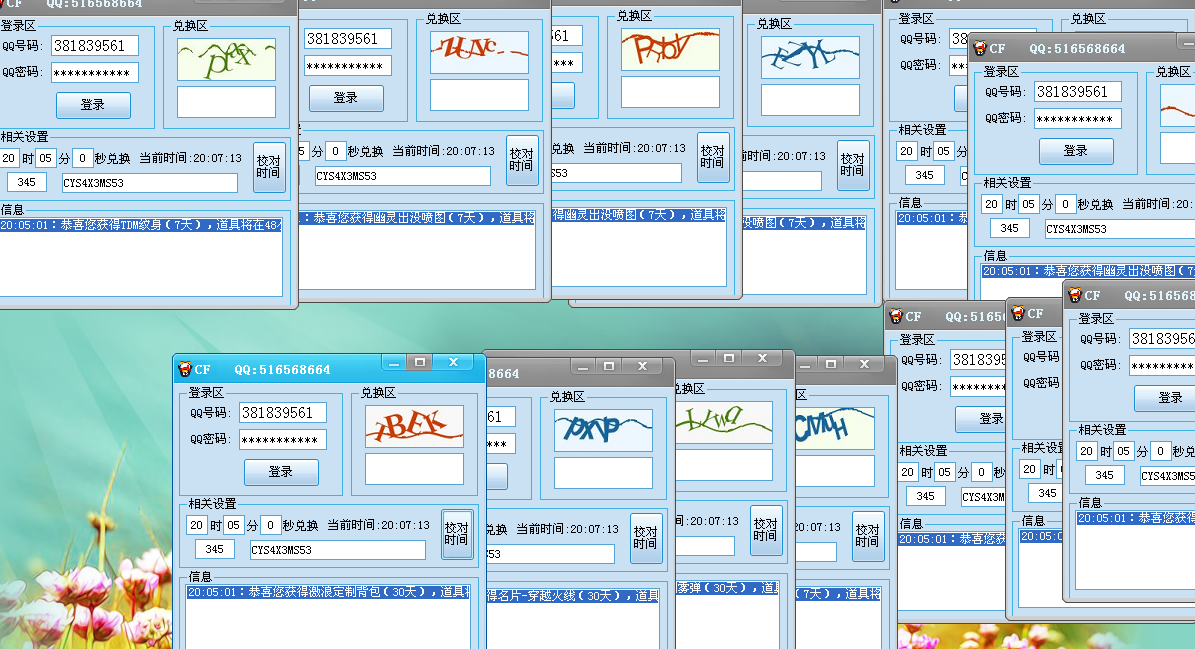The width and height of the screenshot is (1195, 649).
Task: Click the CF mascot icon in the ABEK-captcha window title
Action: pos(184,369)
